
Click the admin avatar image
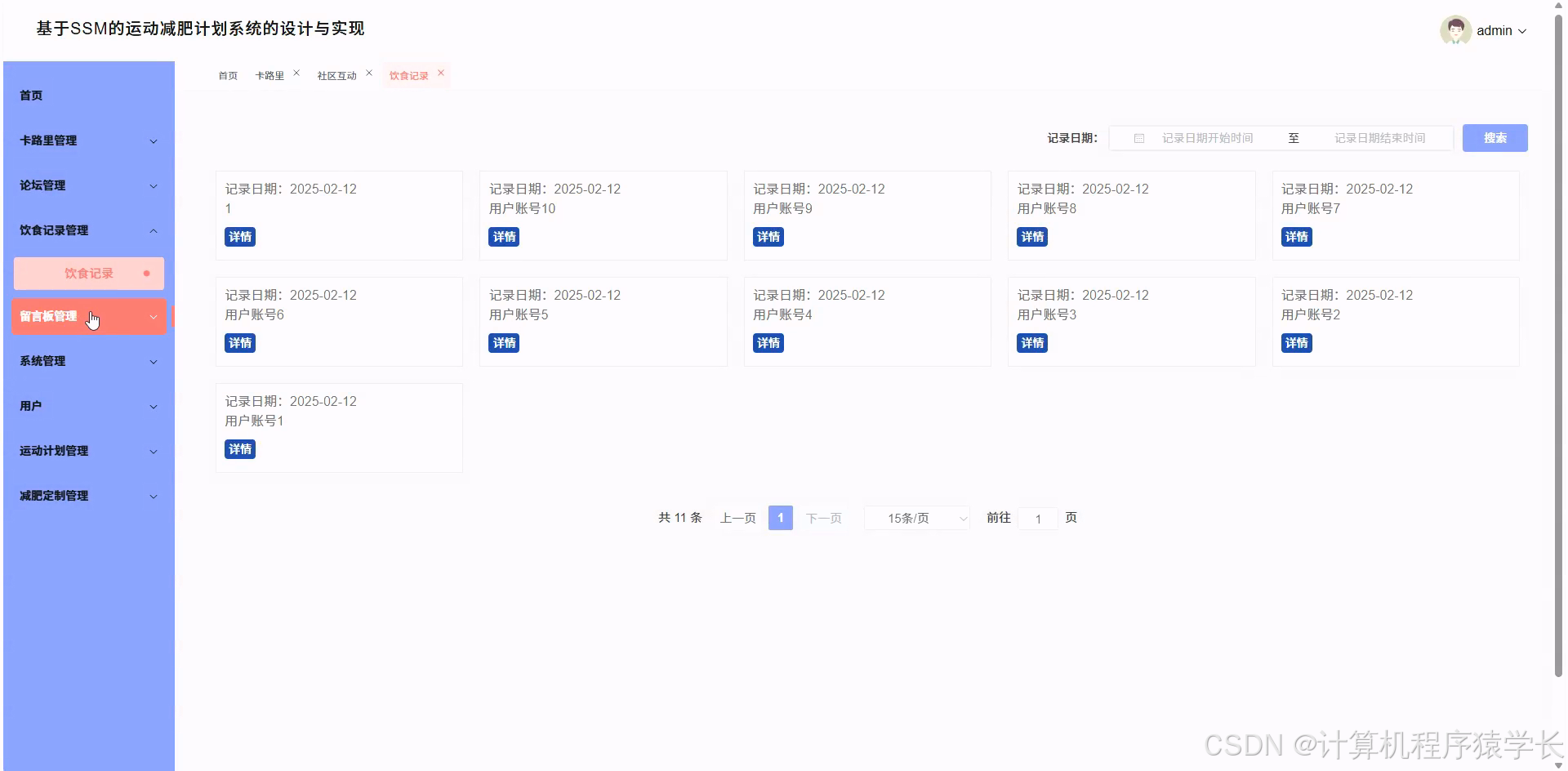pyautogui.click(x=1456, y=30)
